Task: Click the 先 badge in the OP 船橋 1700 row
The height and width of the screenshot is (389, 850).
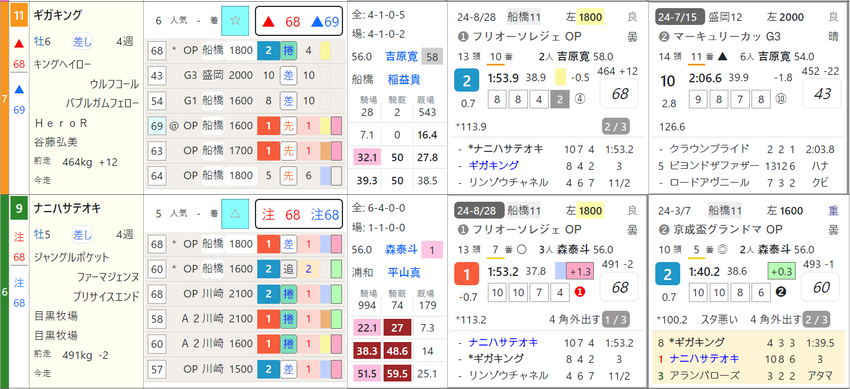Action: click(x=288, y=150)
